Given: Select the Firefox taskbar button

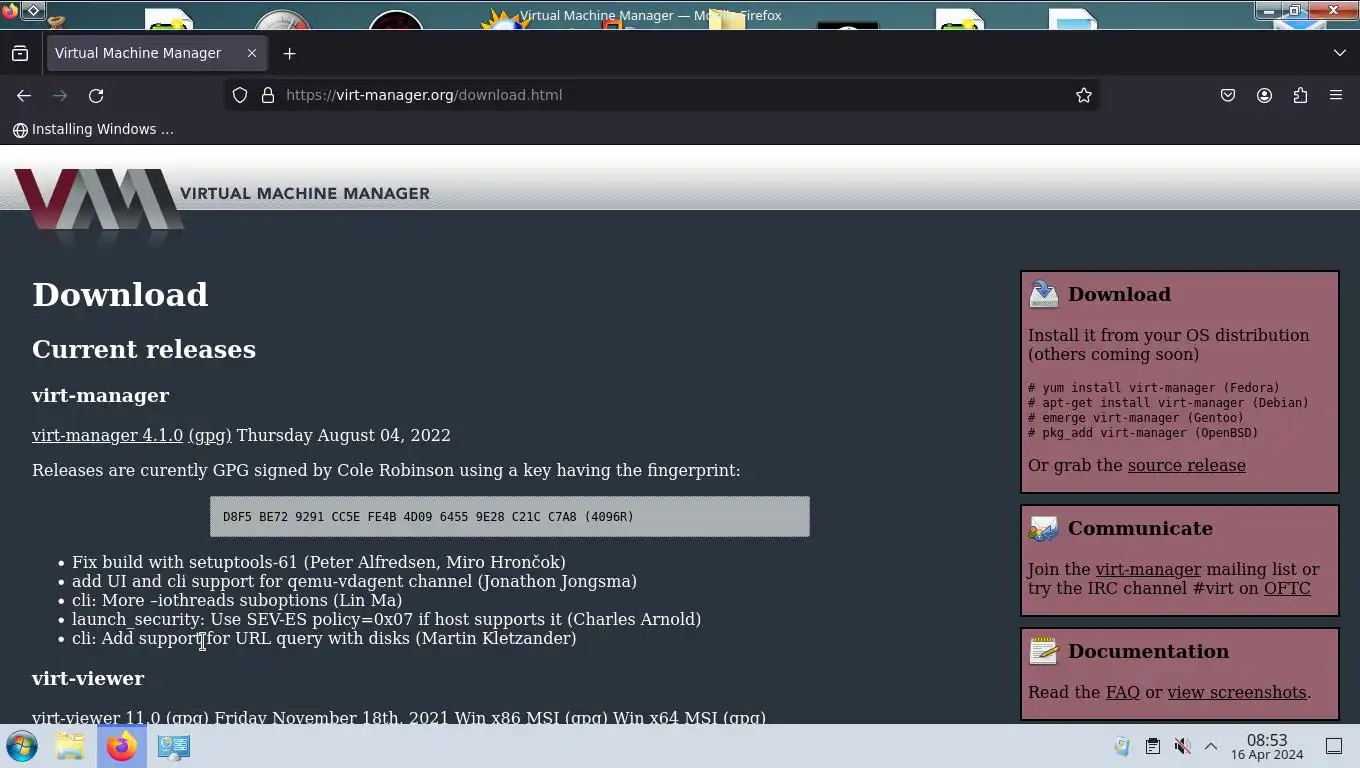Looking at the screenshot, I should 122,746.
